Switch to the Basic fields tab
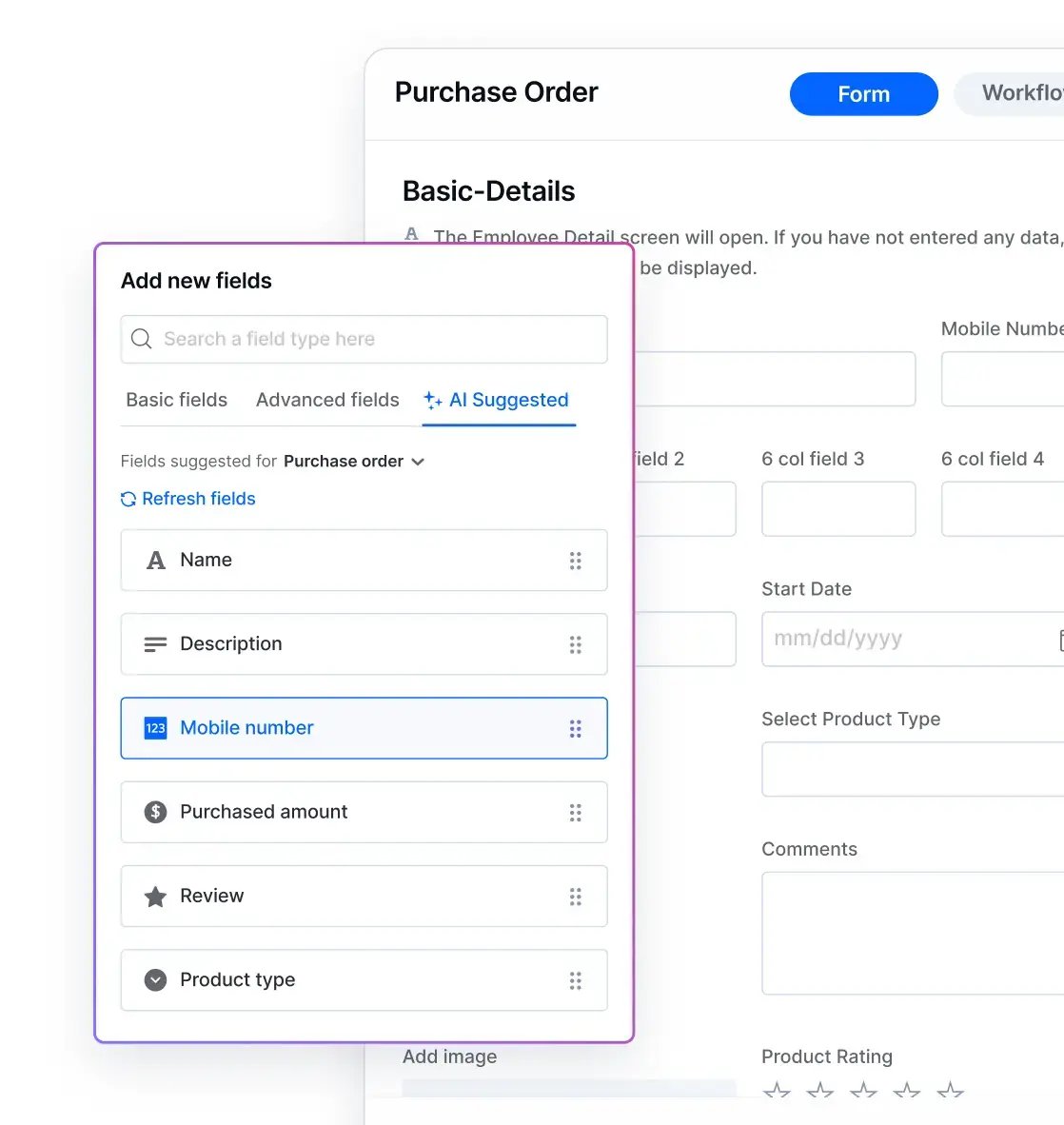 pyautogui.click(x=177, y=400)
